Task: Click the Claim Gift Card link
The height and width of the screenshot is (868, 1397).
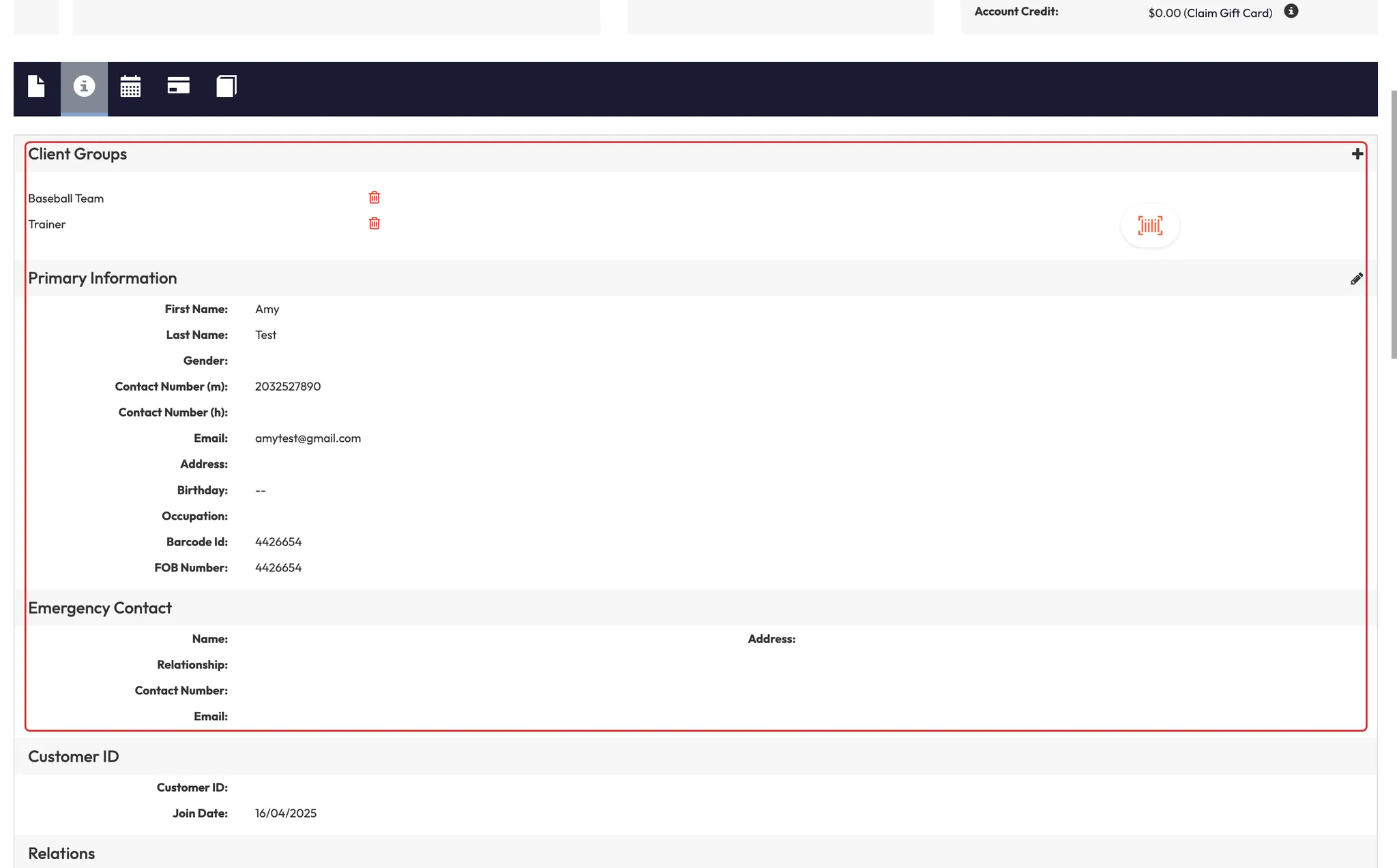Action: (x=1229, y=13)
